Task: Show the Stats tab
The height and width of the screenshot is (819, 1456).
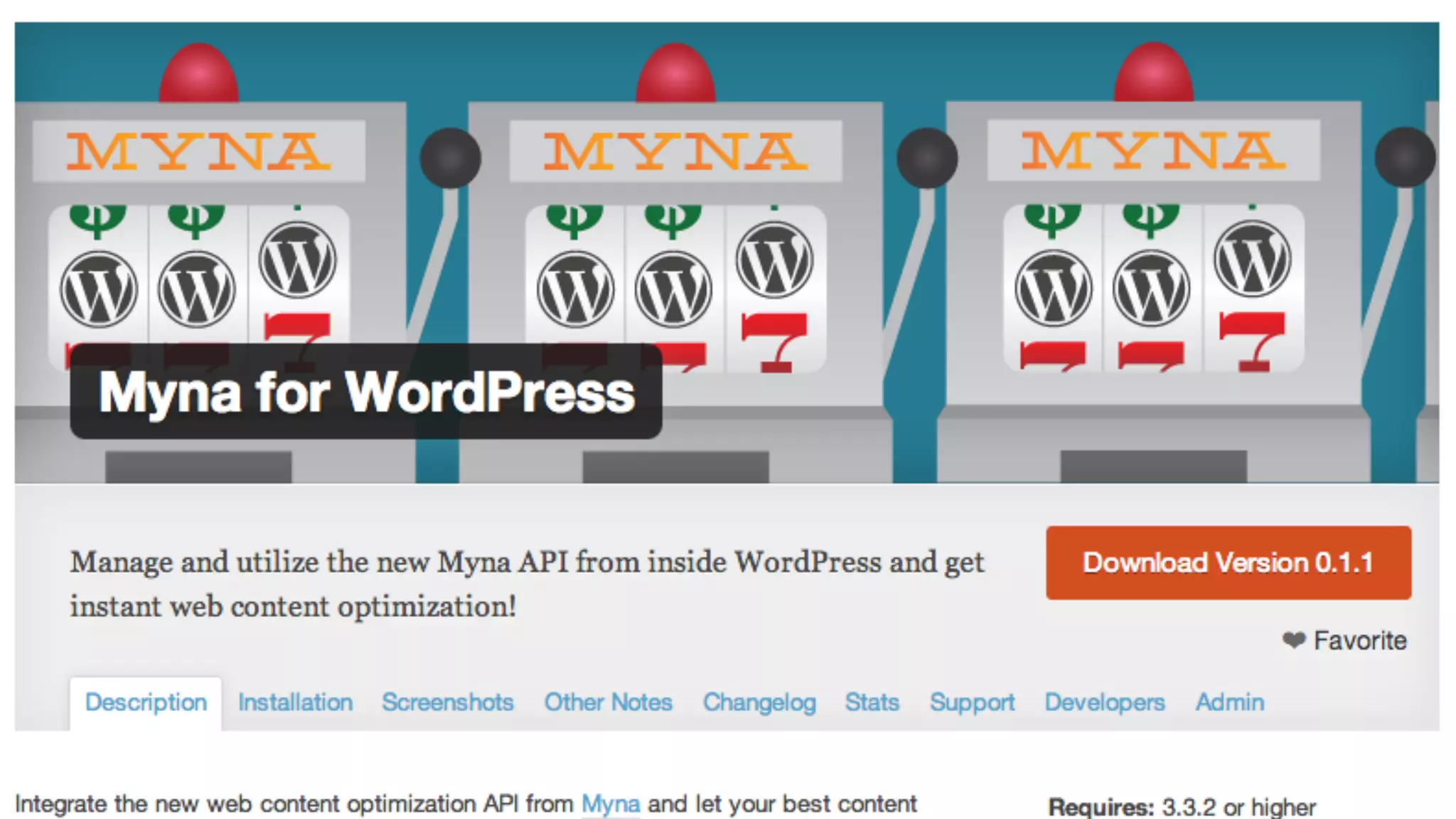Action: (872, 702)
